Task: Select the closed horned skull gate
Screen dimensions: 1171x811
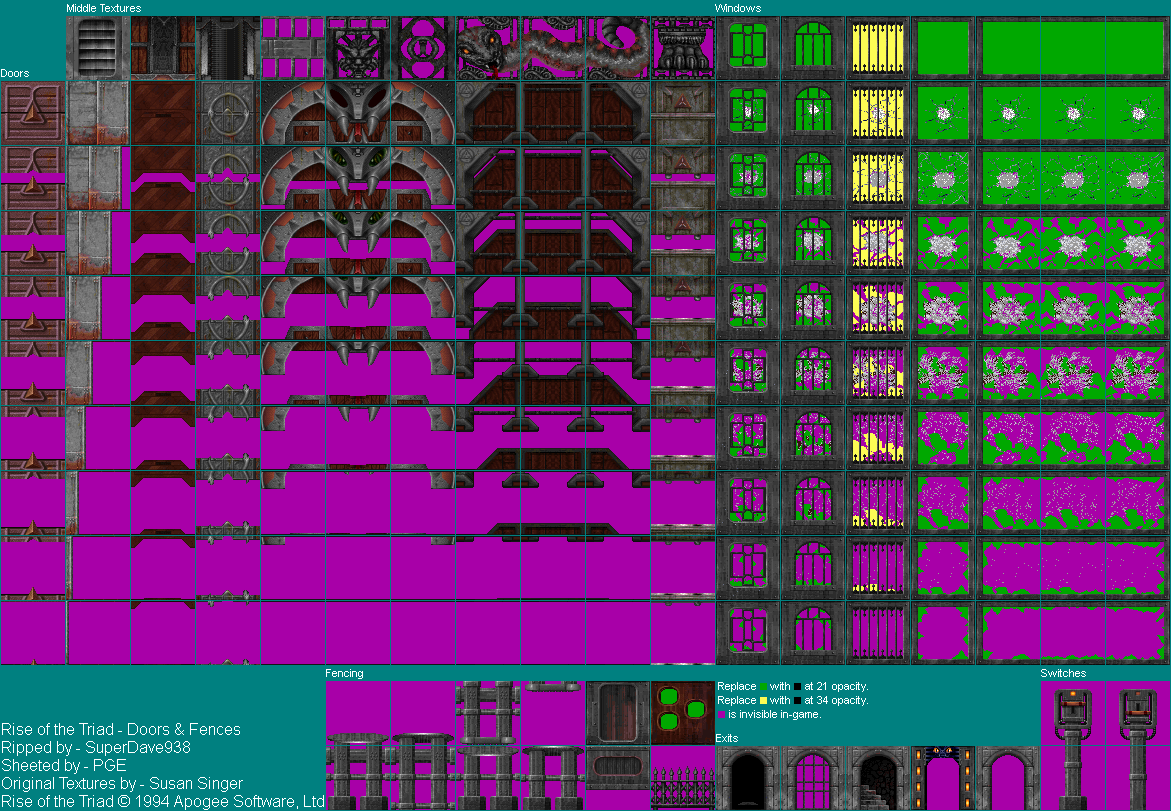Action: coord(358,113)
